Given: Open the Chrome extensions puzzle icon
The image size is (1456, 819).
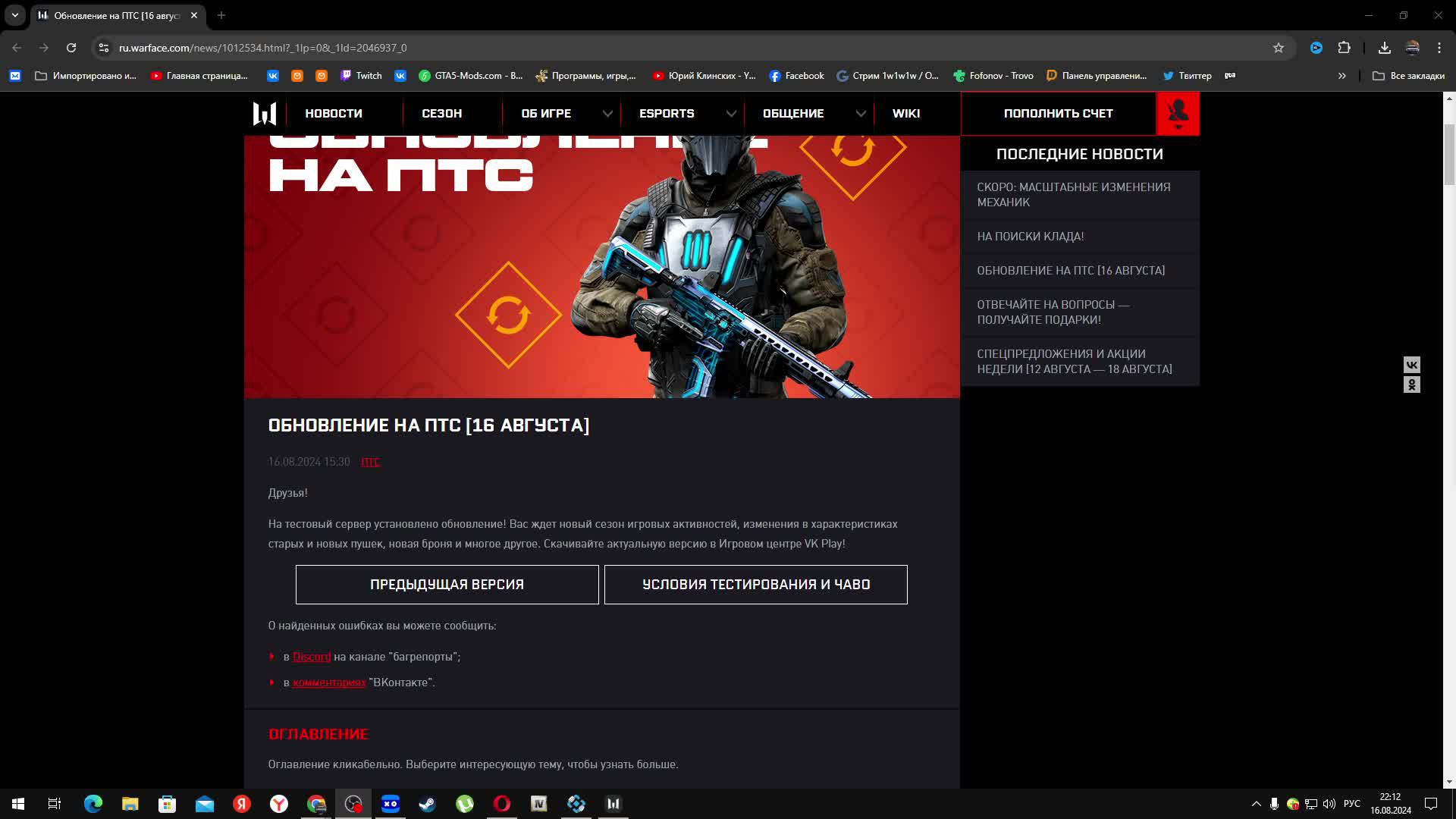Looking at the screenshot, I should pyautogui.click(x=1344, y=48).
